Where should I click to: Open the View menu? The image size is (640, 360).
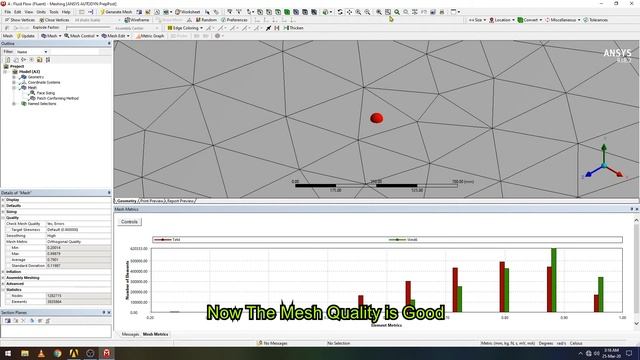(29, 12)
